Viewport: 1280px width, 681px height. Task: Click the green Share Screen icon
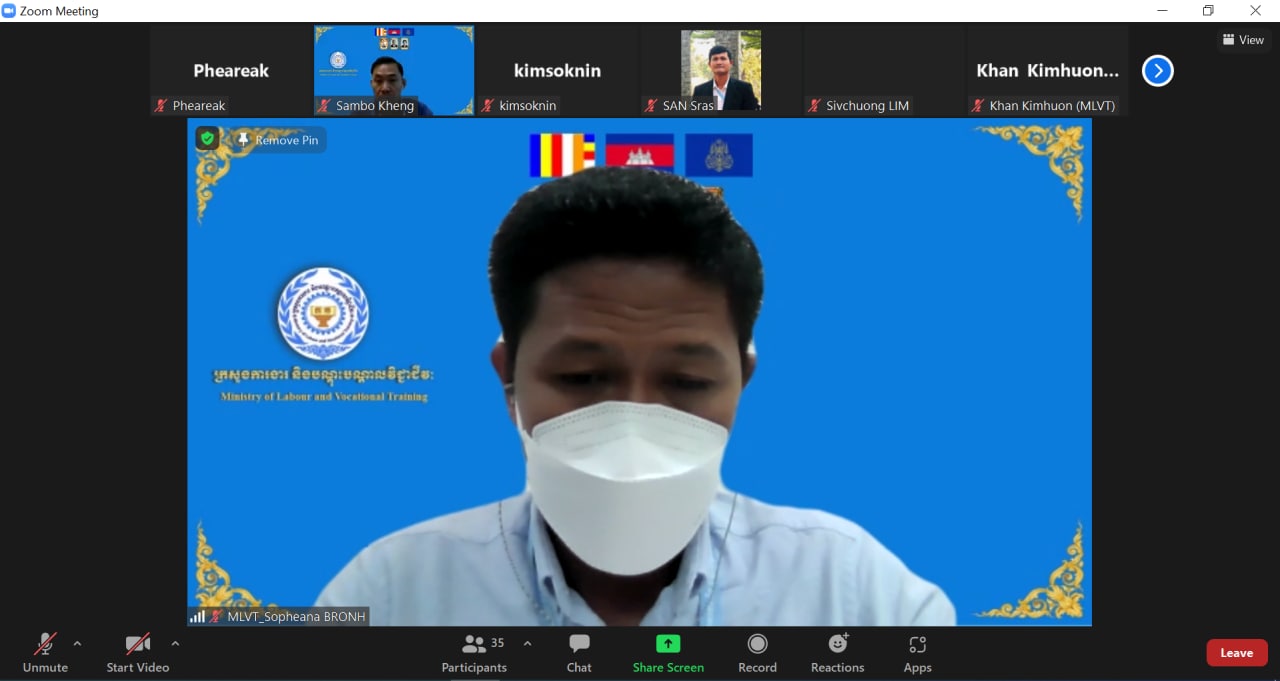point(668,644)
